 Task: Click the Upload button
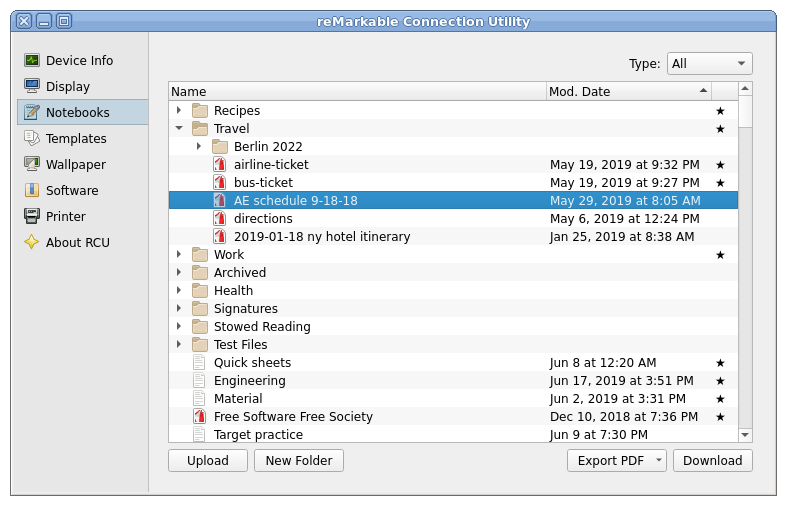coord(208,460)
